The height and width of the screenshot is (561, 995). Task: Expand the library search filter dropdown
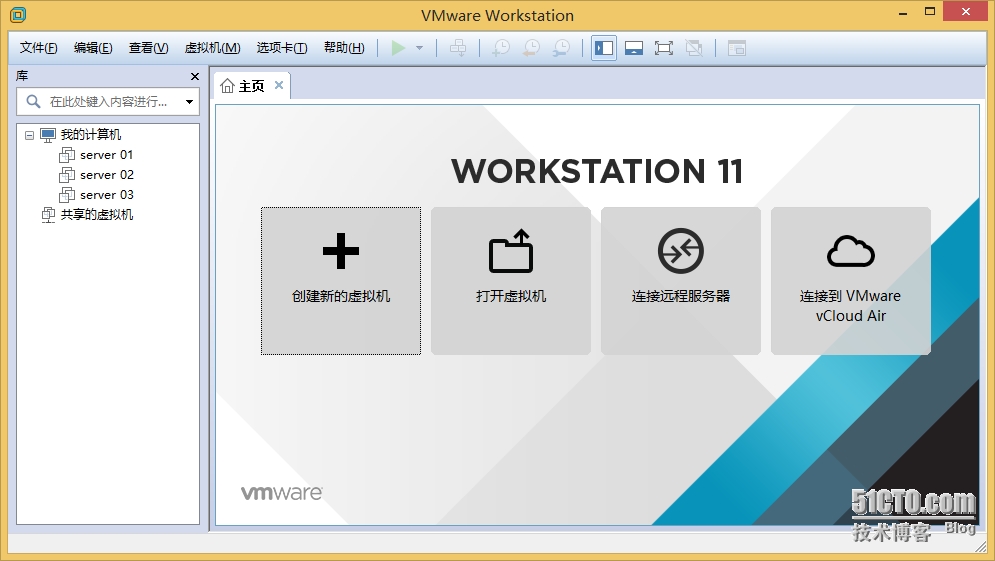[x=189, y=102]
